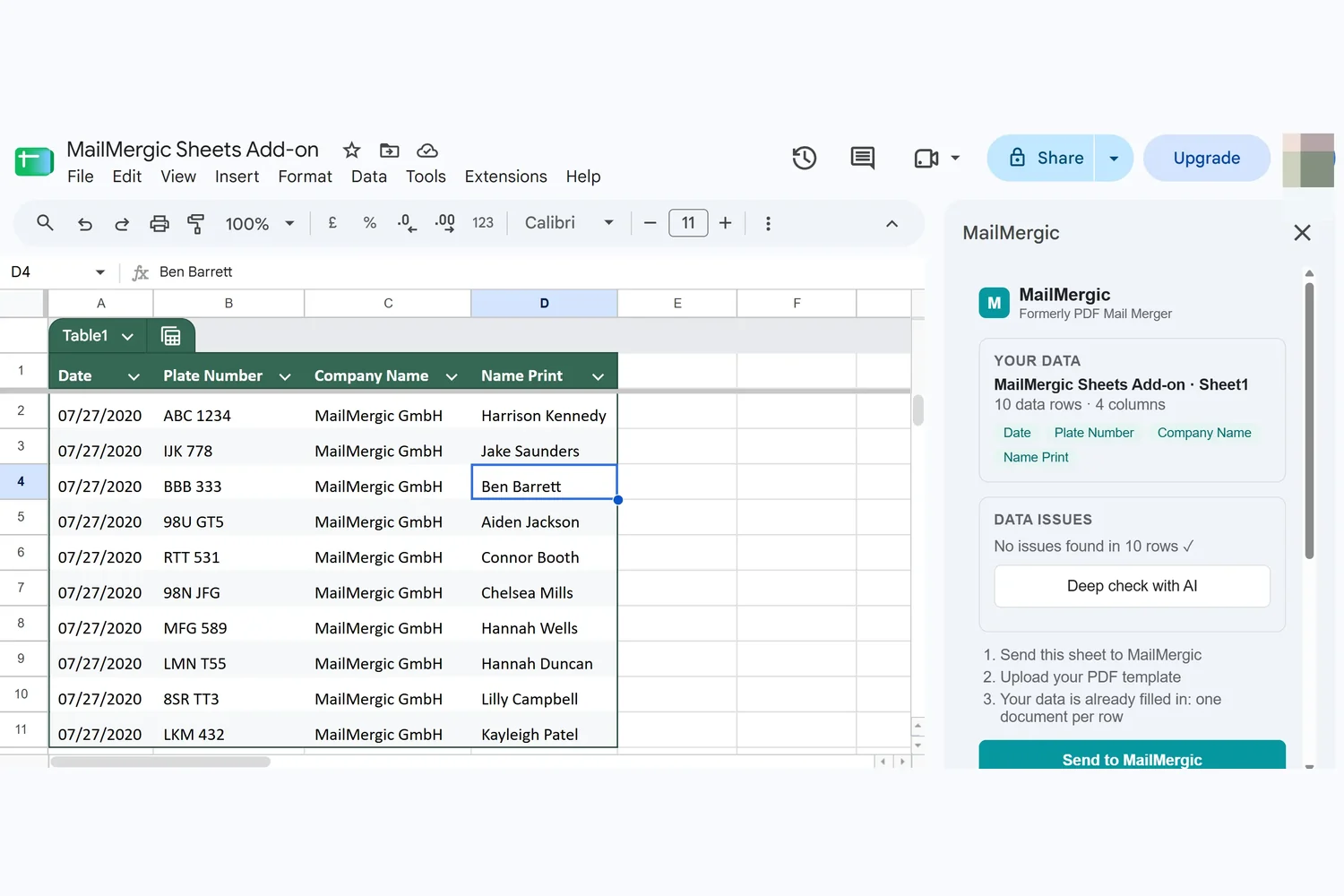This screenshot has height=896, width=1344.
Task: Click the sheet horizontal scrollbar thumb
Action: (160, 762)
